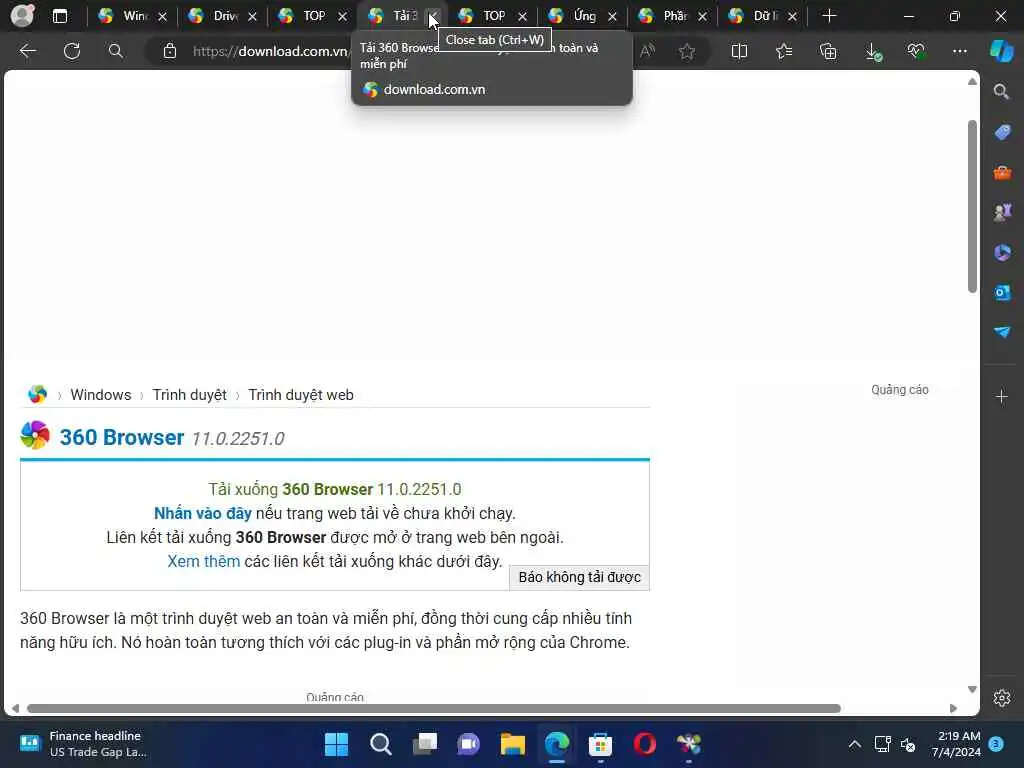Image resolution: width=1024 pixels, height=768 pixels.
Task: Open sidebar Microsoft 365 icon
Action: point(1002,252)
